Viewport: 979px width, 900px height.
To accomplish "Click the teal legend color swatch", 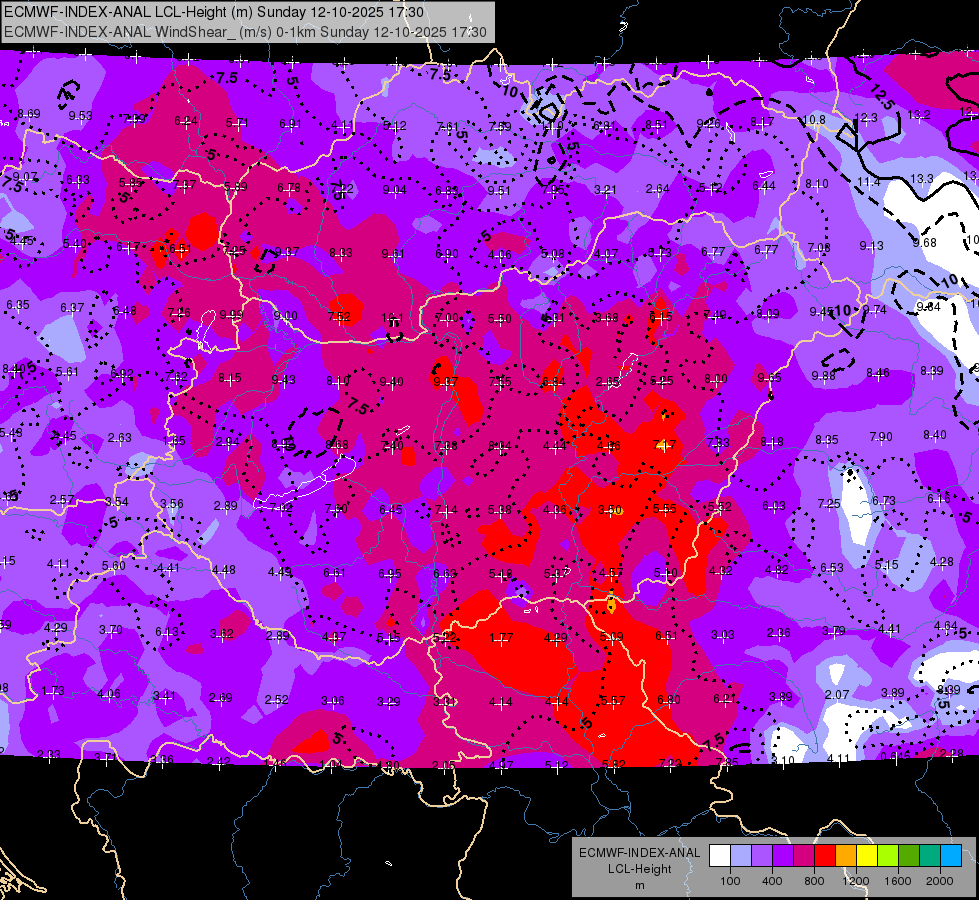I will [930, 856].
